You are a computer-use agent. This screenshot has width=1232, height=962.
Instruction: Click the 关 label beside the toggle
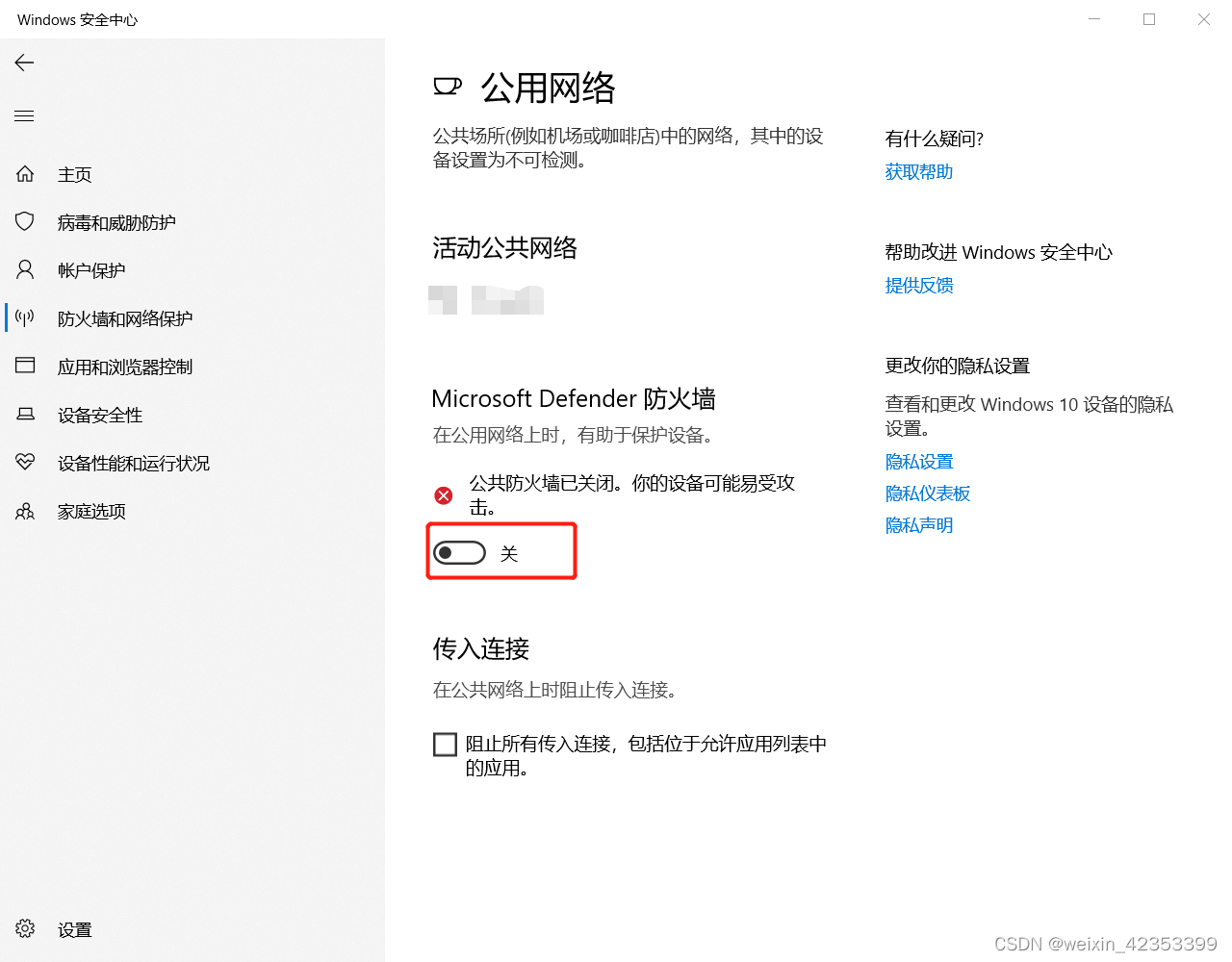click(x=509, y=553)
